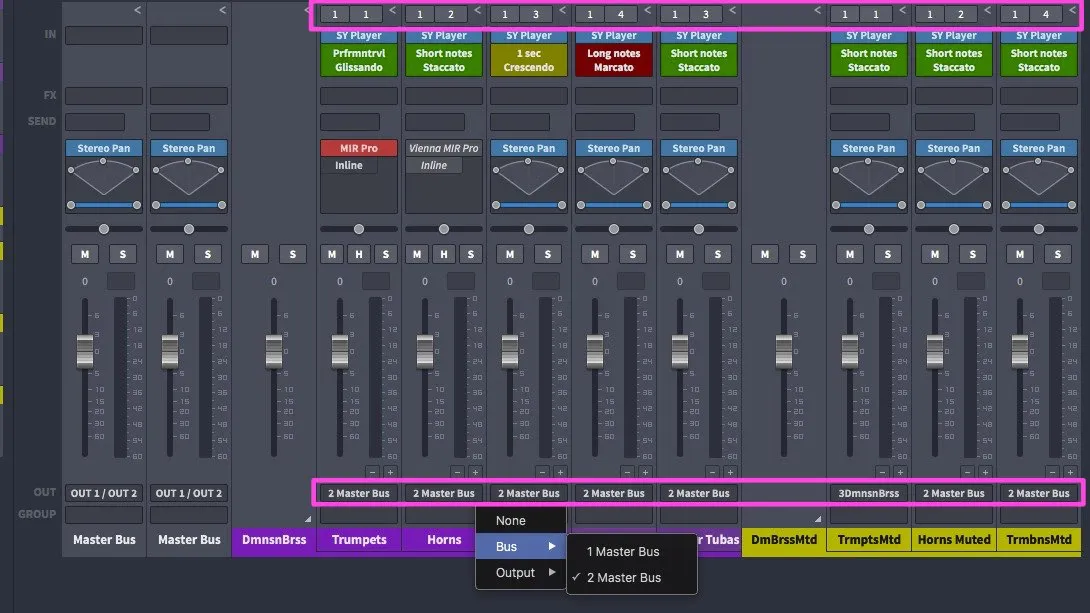This screenshot has width=1090, height=613.
Task: Select the DmnsnBrss channel name label
Action: 274,540
